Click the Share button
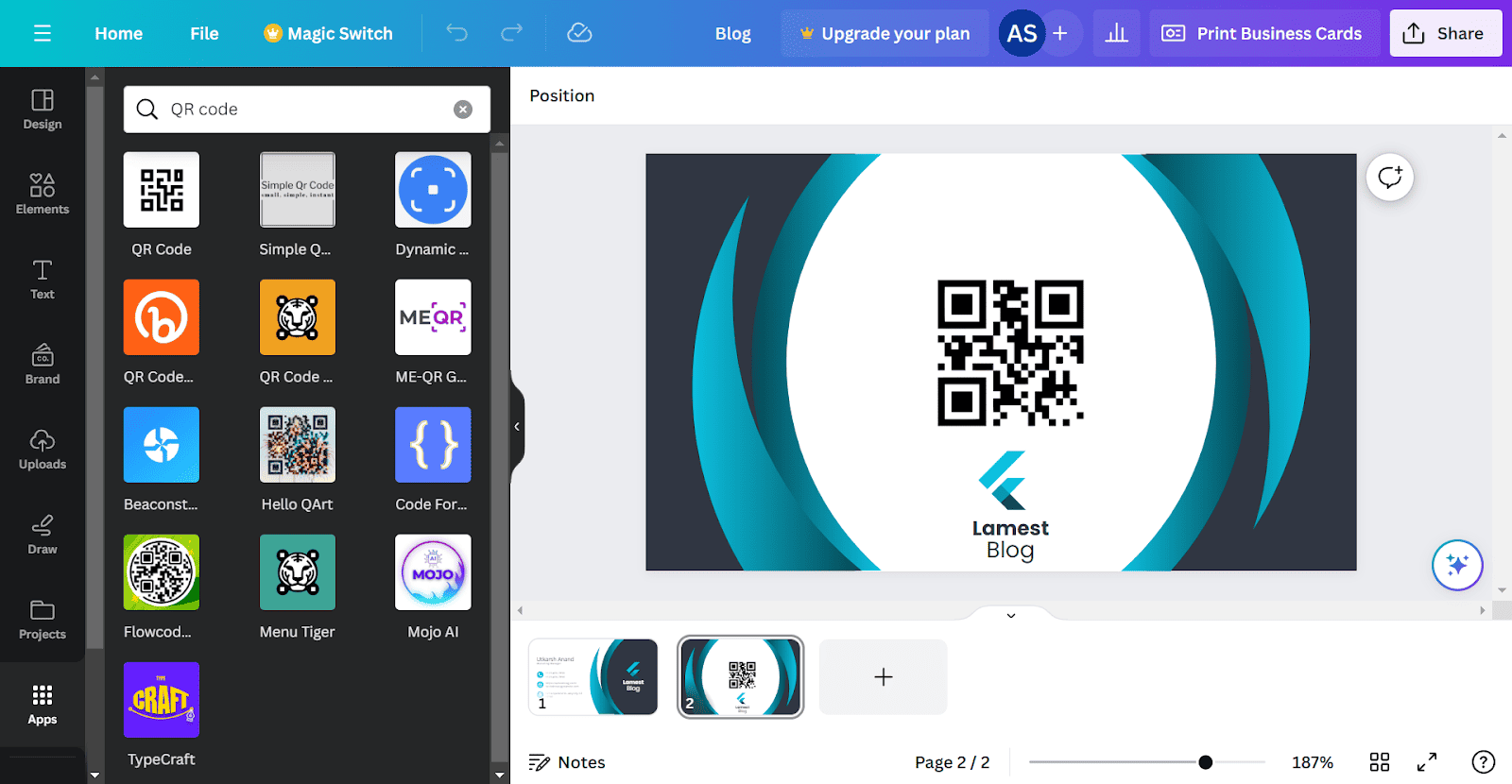The width and height of the screenshot is (1512, 784). [1446, 33]
